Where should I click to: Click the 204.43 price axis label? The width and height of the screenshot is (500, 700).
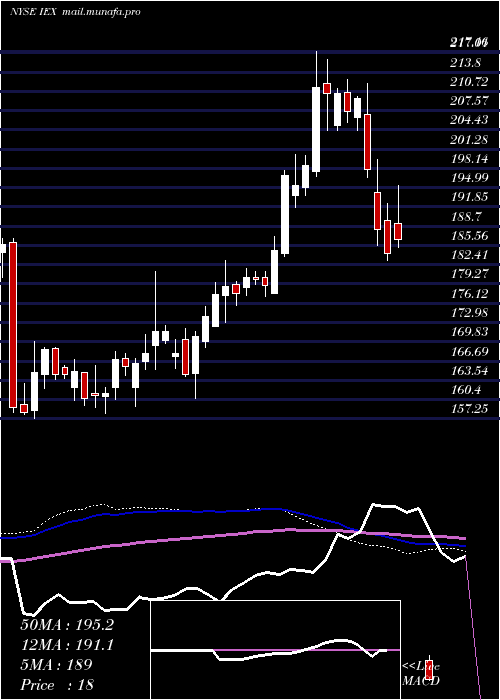coord(468,121)
